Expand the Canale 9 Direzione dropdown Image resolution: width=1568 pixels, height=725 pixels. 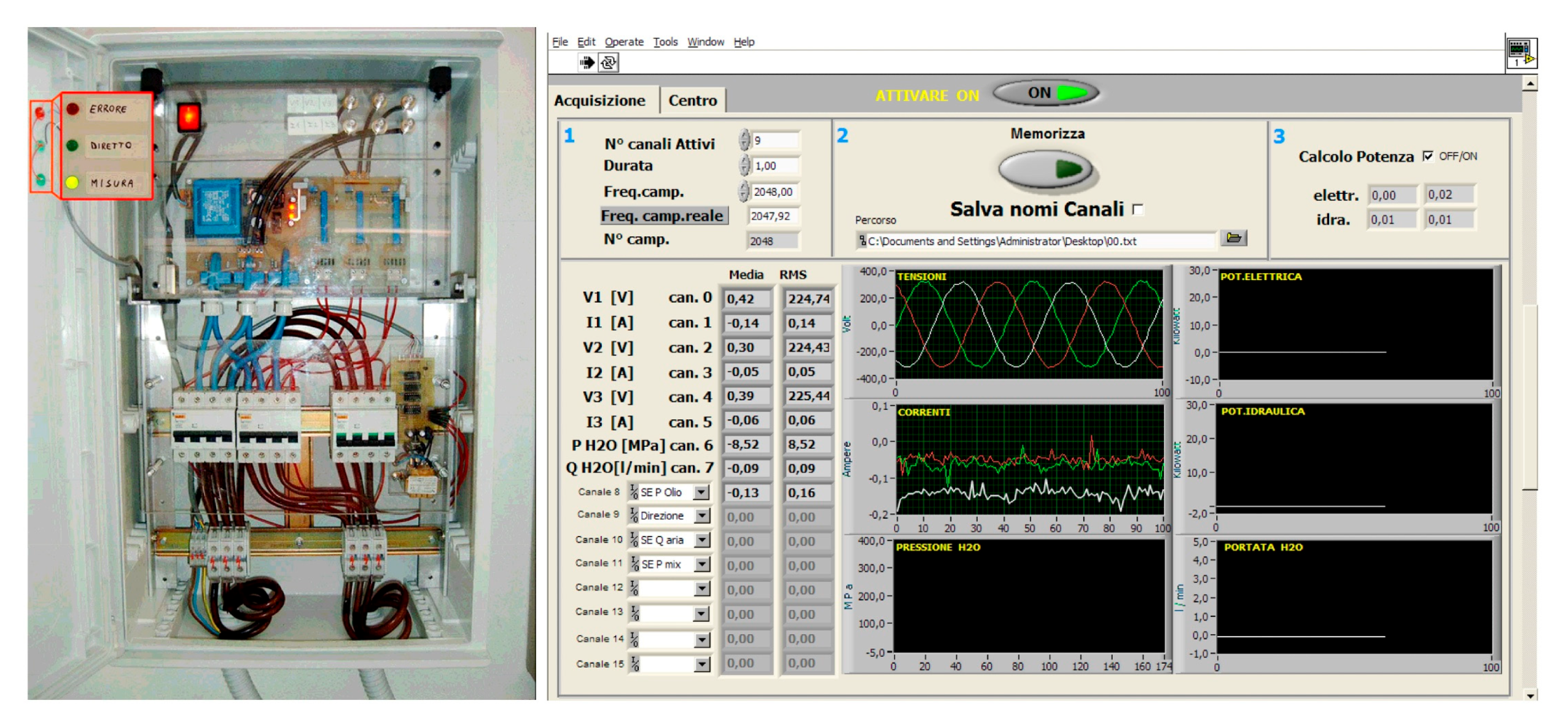point(701,516)
